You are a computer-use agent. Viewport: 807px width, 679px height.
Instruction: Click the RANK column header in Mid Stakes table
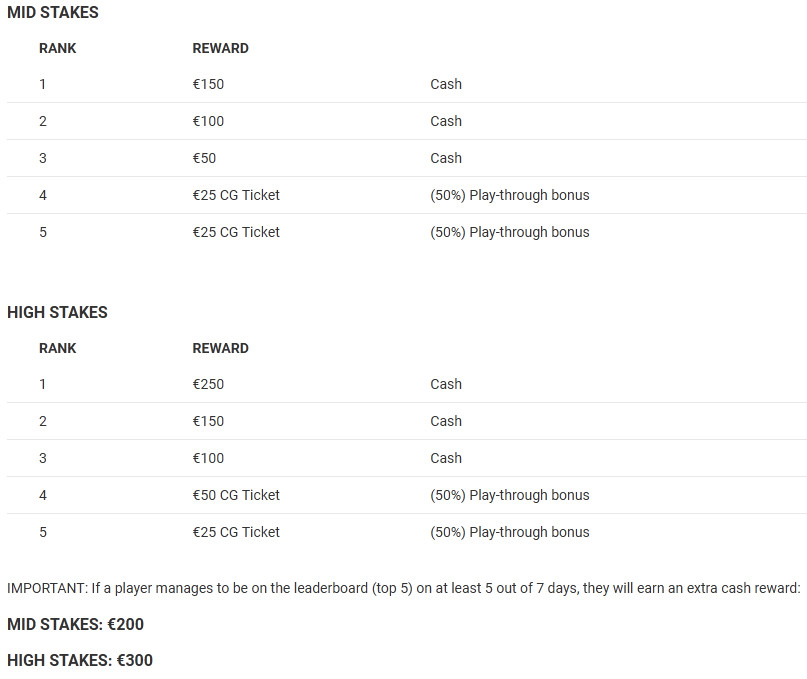pyautogui.click(x=57, y=48)
